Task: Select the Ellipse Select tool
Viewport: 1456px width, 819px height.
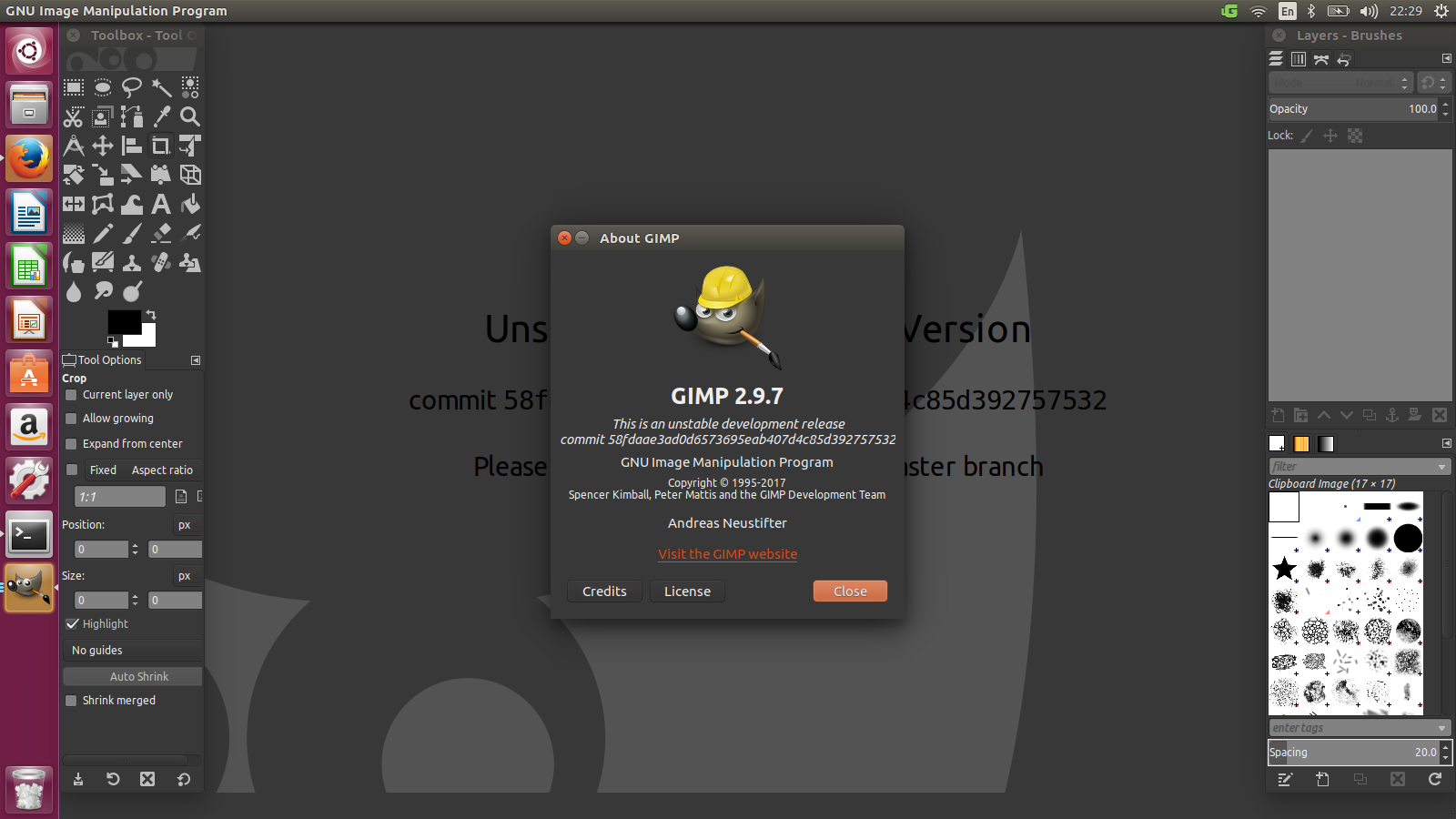Action: click(x=103, y=87)
